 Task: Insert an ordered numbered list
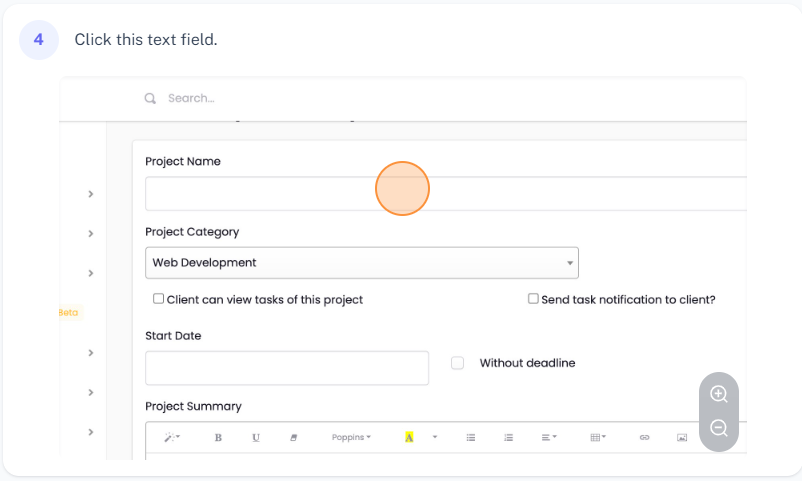[508, 438]
